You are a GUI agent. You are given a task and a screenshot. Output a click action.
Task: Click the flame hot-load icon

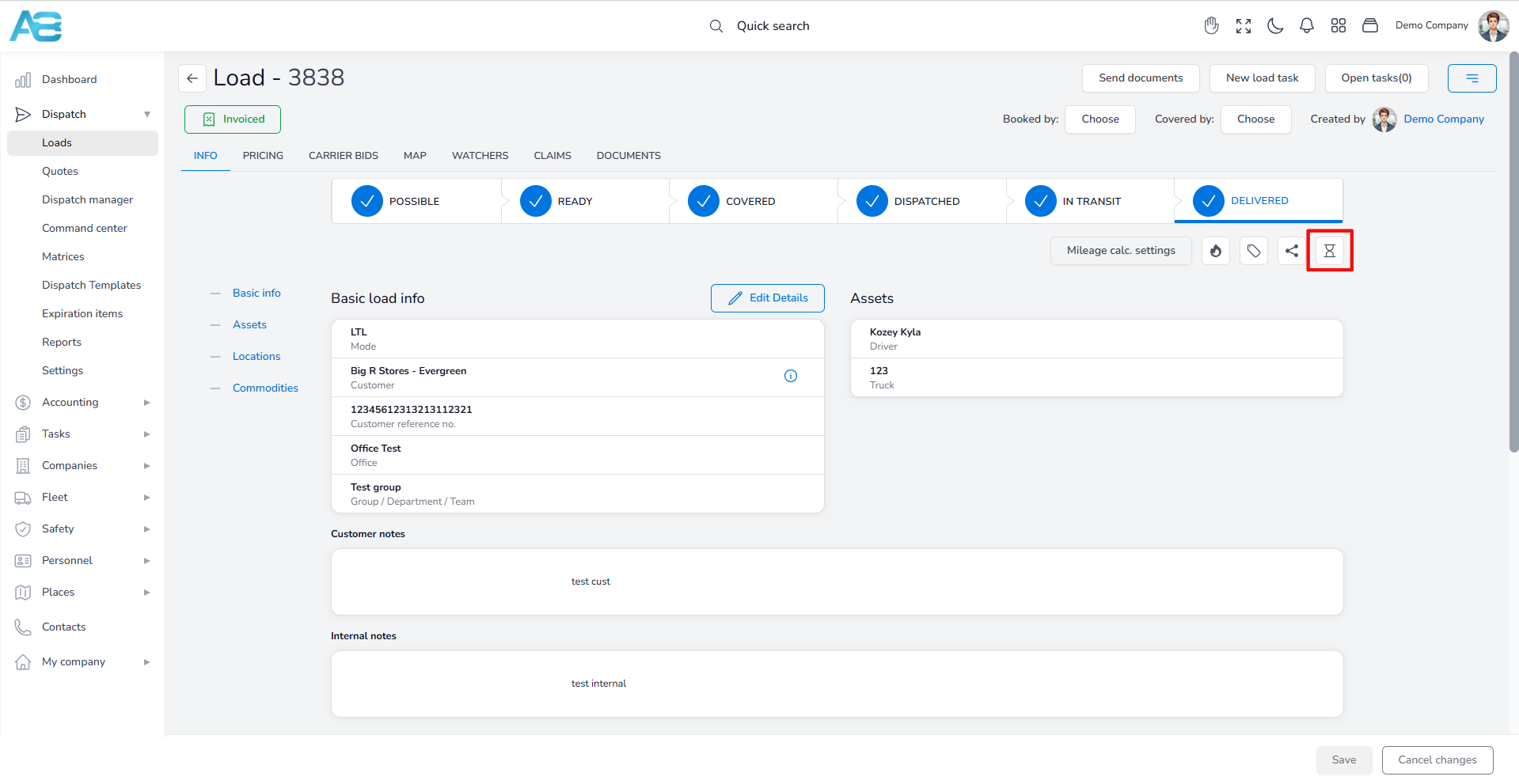click(x=1215, y=251)
